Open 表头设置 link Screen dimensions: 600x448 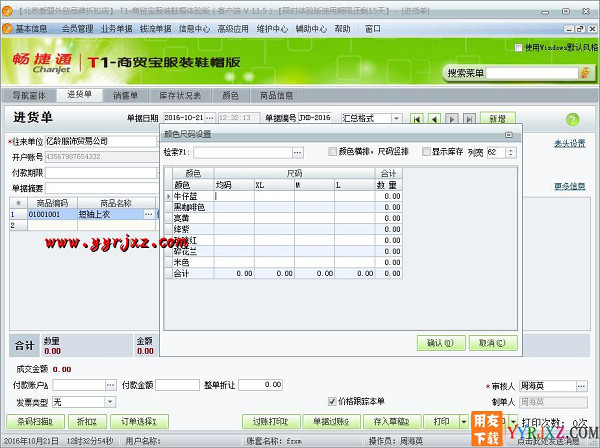click(570, 143)
